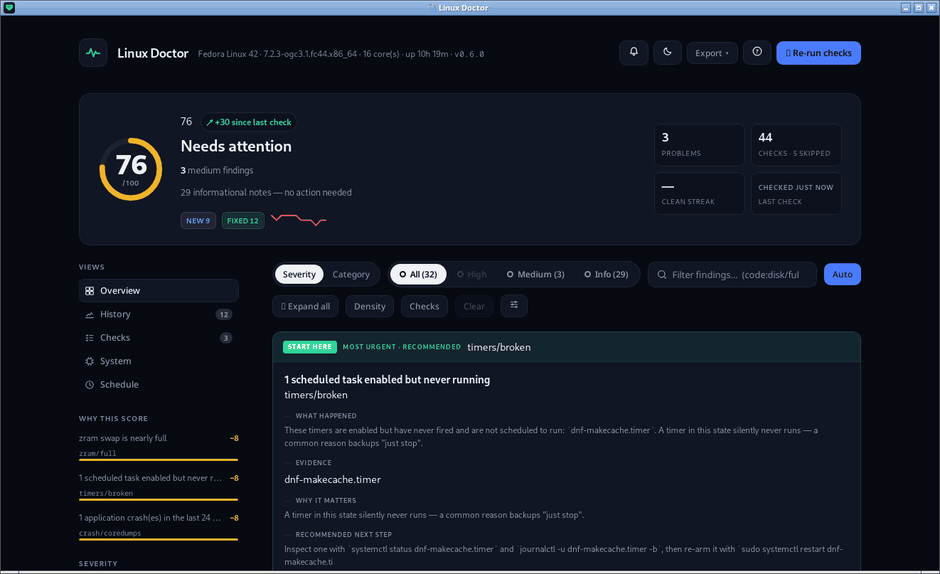Click the +30 since last check badge
The height and width of the screenshot is (574, 940).
[x=249, y=122]
